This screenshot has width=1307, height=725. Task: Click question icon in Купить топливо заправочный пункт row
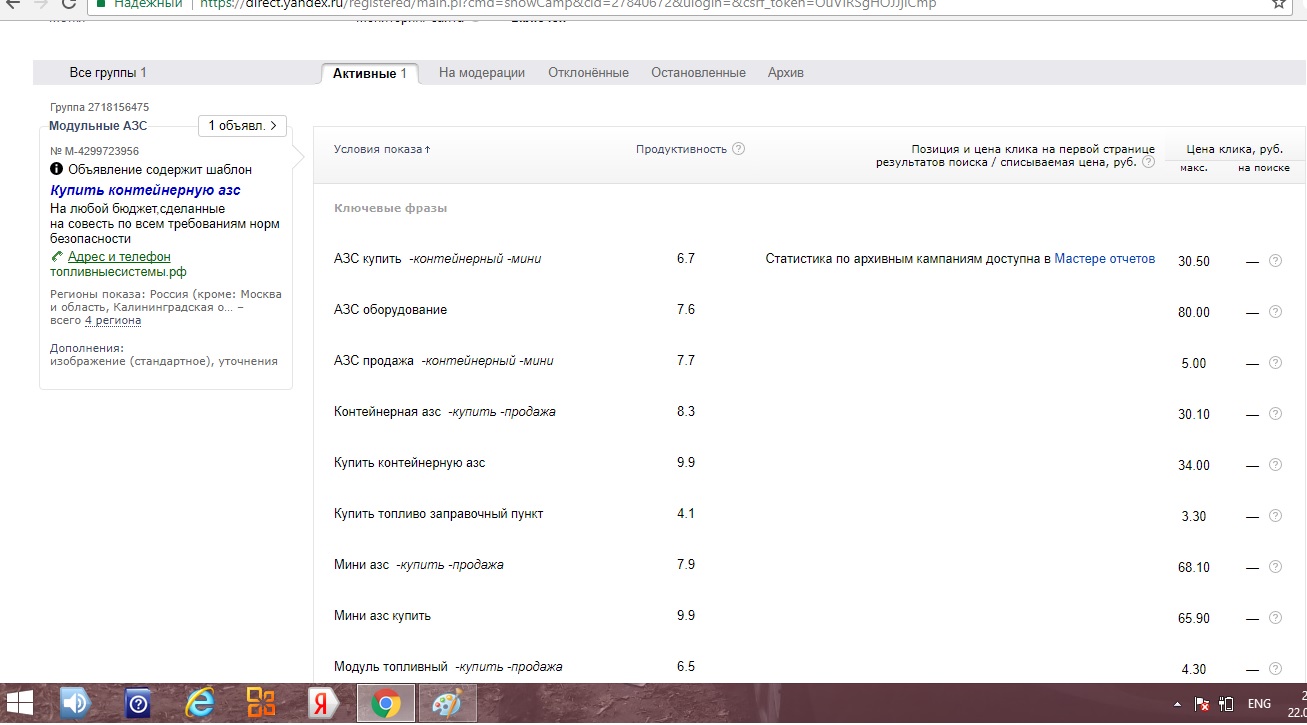(x=1275, y=516)
